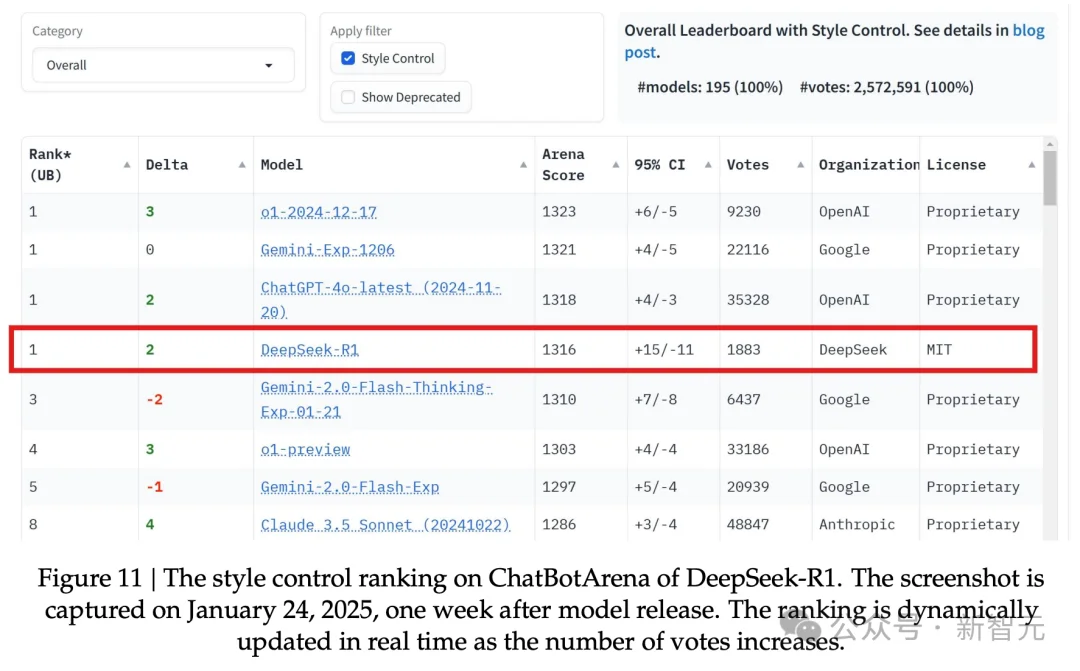Click the o1-2024-12-17 model link

(318, 212)
